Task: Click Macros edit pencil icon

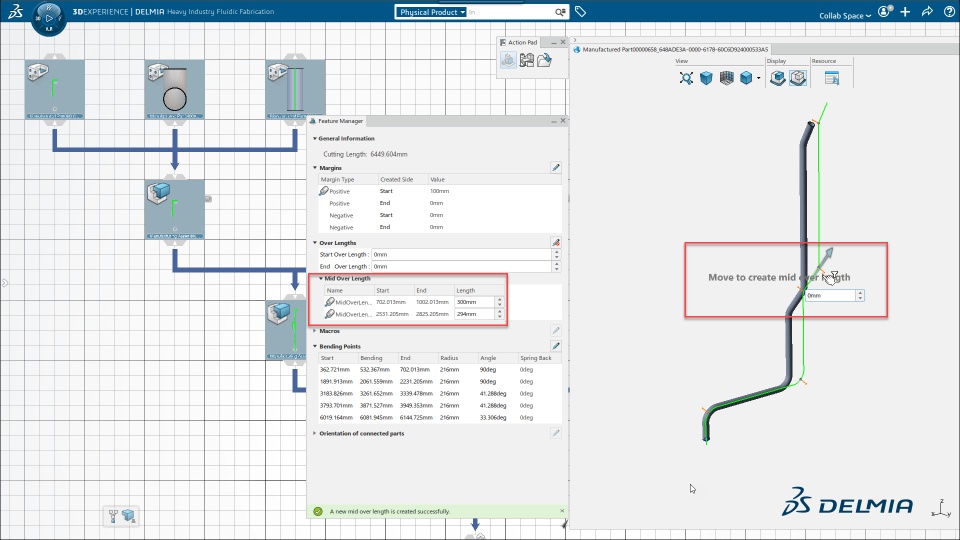Action: [556, 331]
